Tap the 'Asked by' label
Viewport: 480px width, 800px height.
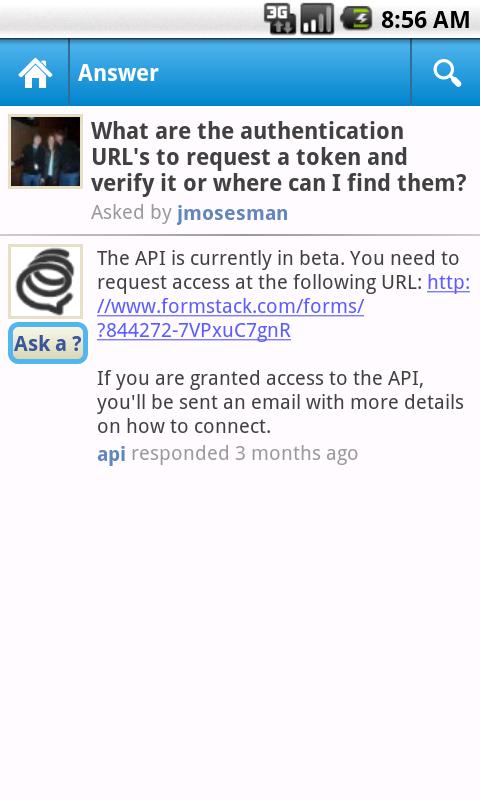[131, 212]
